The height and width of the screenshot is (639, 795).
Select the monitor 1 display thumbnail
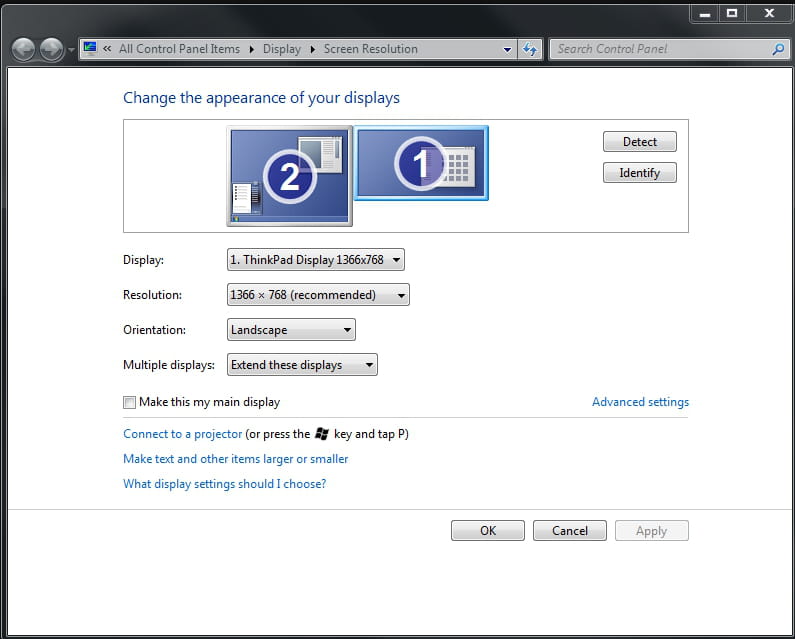point(421,163)
